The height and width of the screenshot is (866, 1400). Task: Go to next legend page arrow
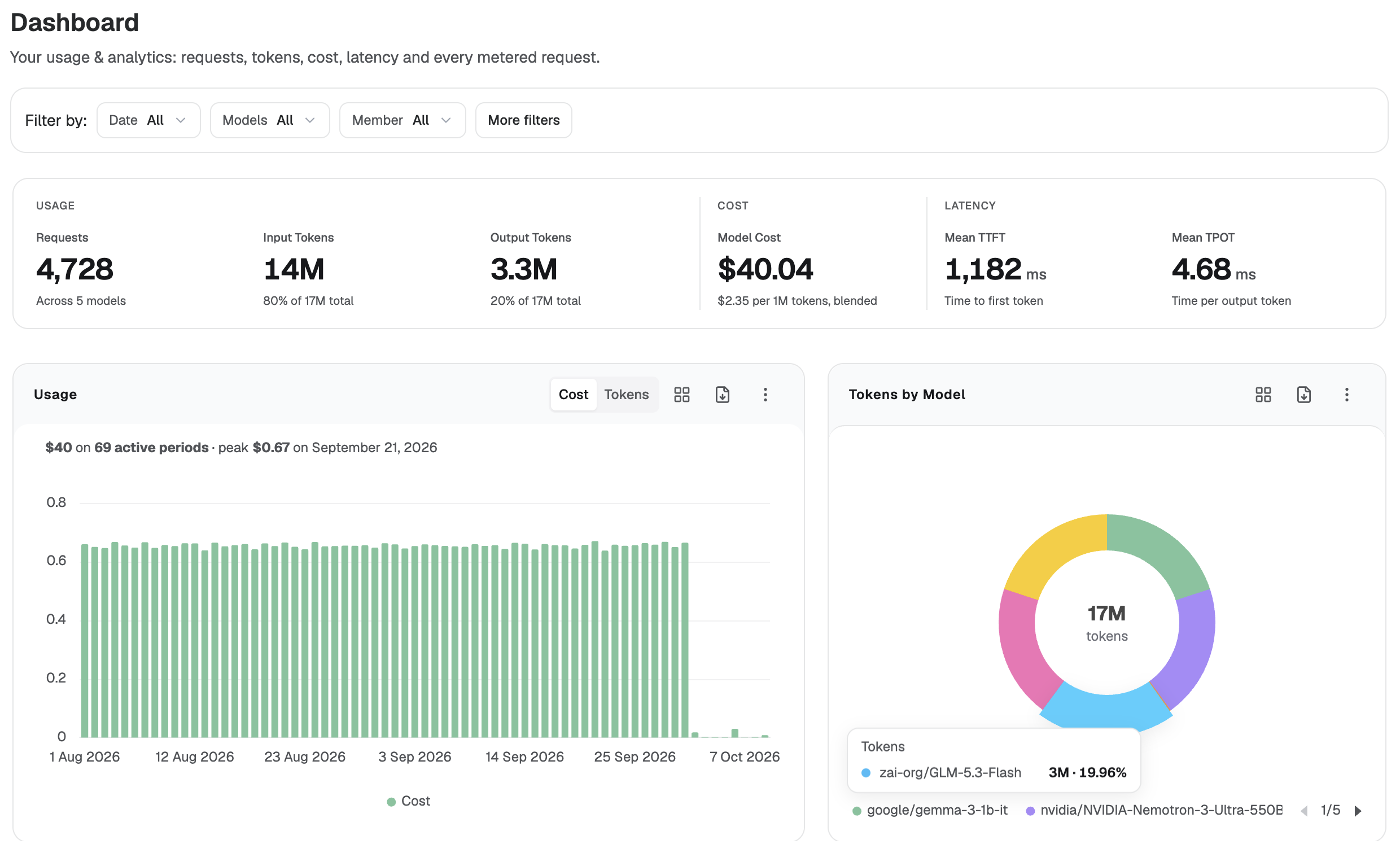(1357, 811)
